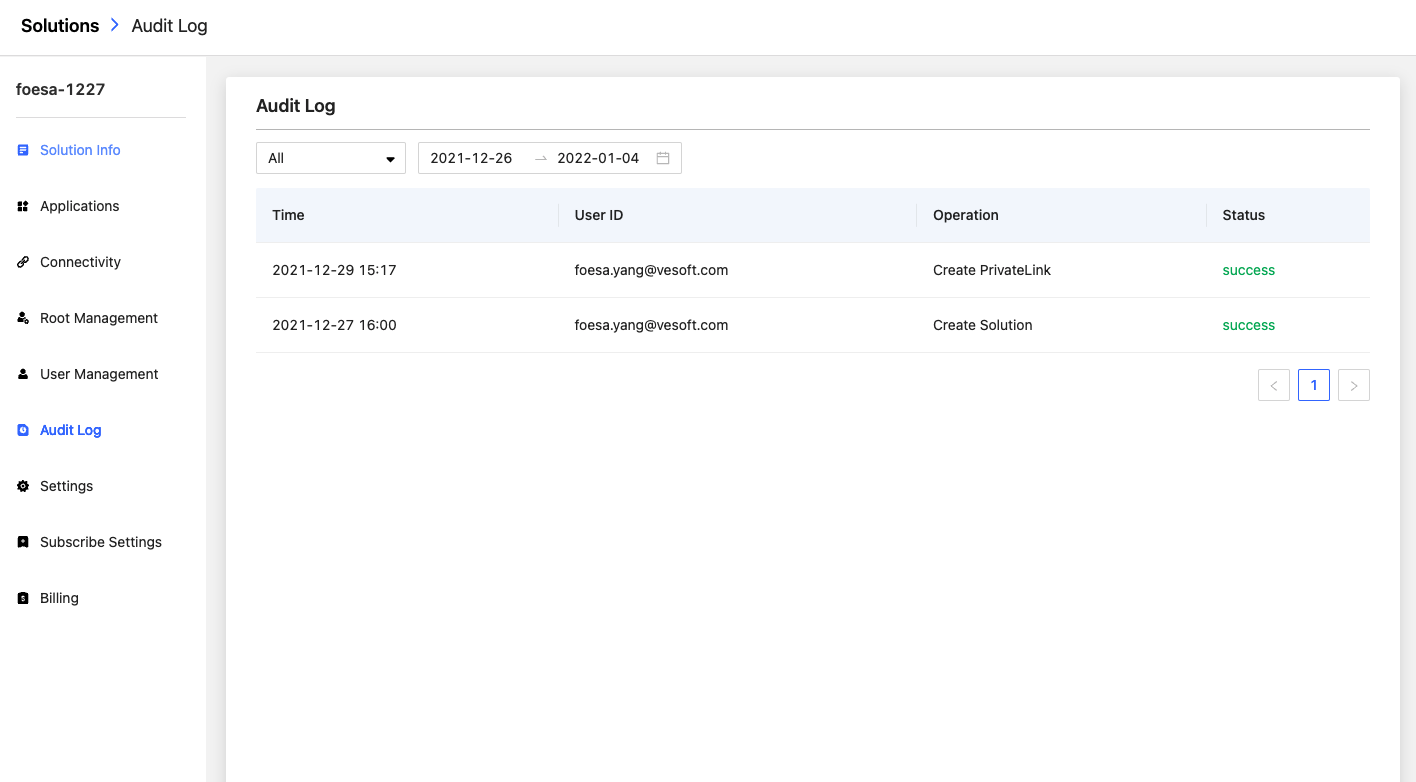Image resolution: width=1416 pixels, height=782 pixels.
Task: Click the dropdown arrow beside All
Action: pos(390,159)
